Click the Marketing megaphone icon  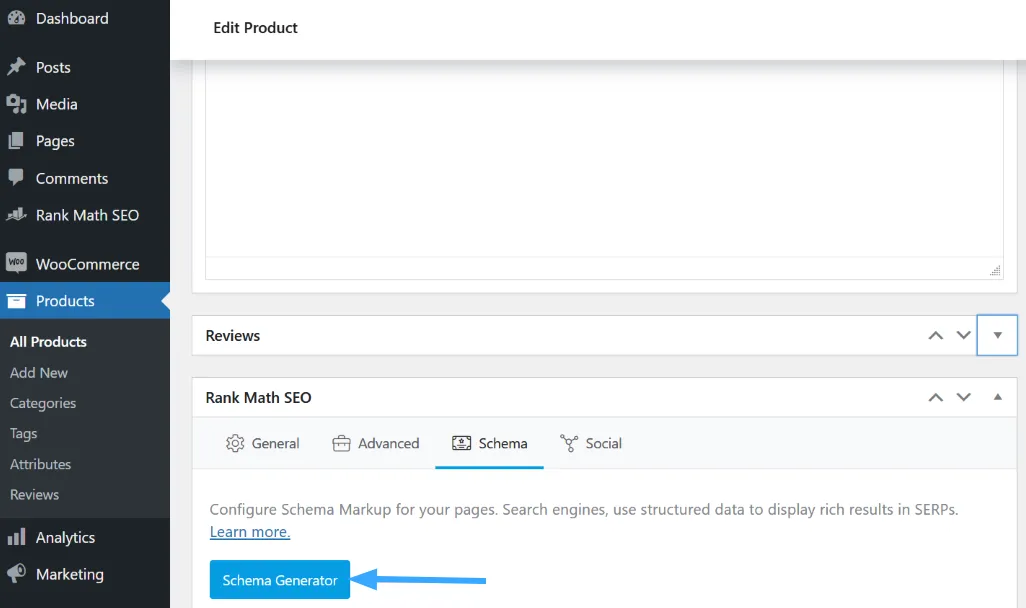pyautogui.click(x=16, y=573)
